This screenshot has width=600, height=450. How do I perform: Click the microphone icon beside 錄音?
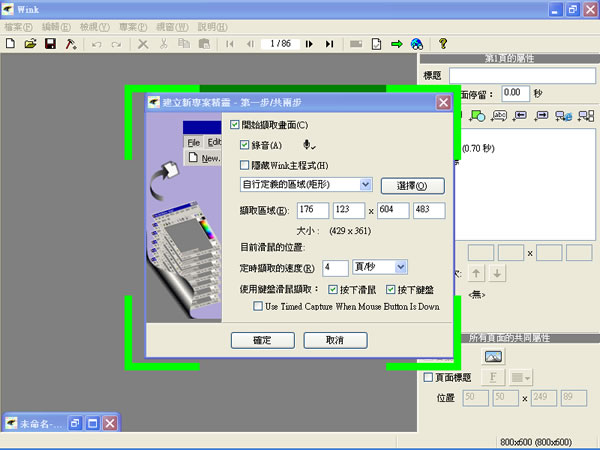[309, 145]
